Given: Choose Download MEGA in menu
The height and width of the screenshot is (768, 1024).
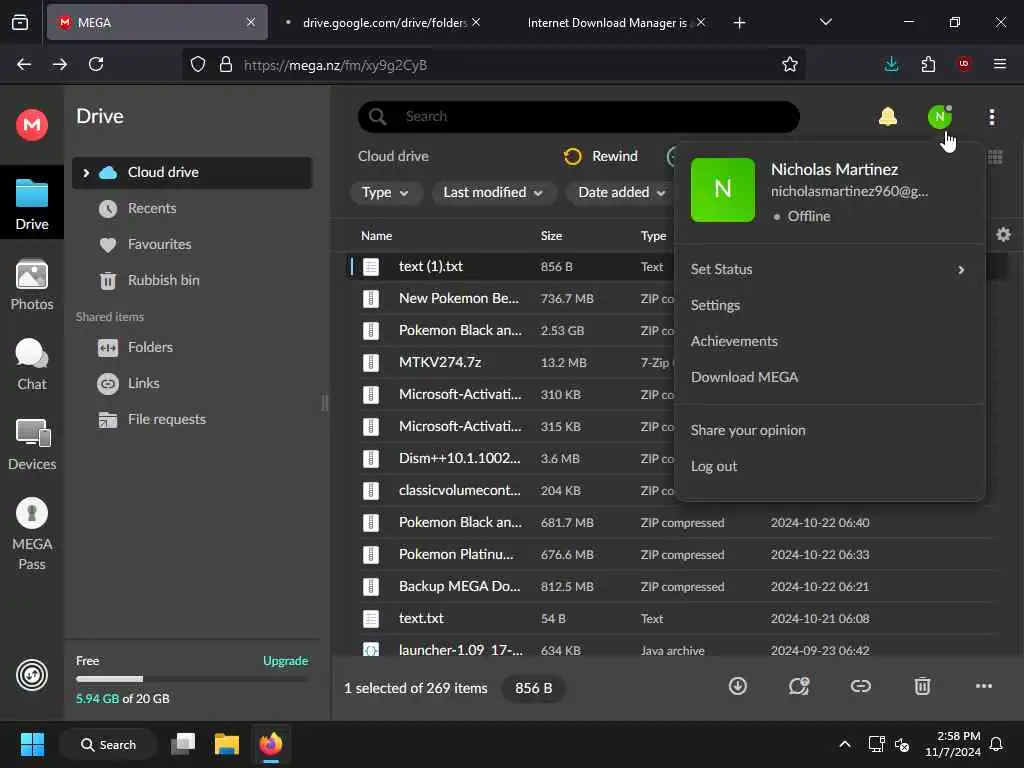Looking at the screenshot, I should click(x=744, y=377).
